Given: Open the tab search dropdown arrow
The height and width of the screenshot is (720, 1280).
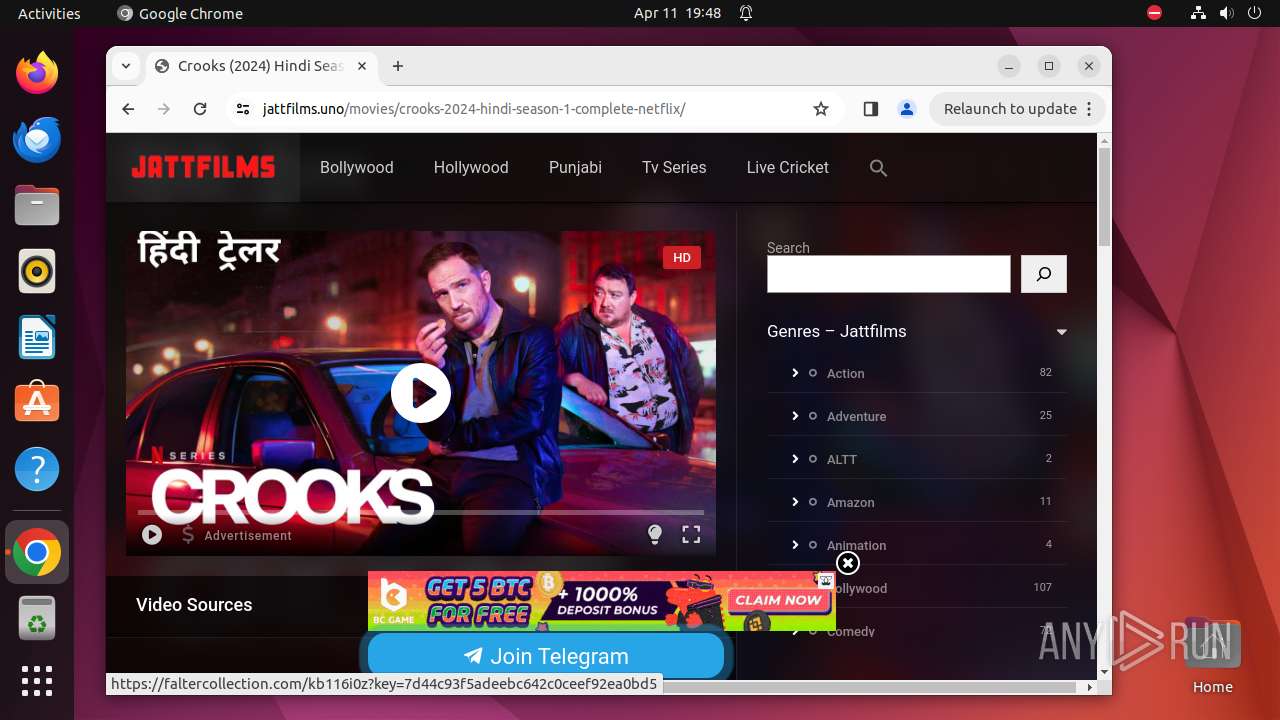Looking at the screenshot, I should 126,66.
